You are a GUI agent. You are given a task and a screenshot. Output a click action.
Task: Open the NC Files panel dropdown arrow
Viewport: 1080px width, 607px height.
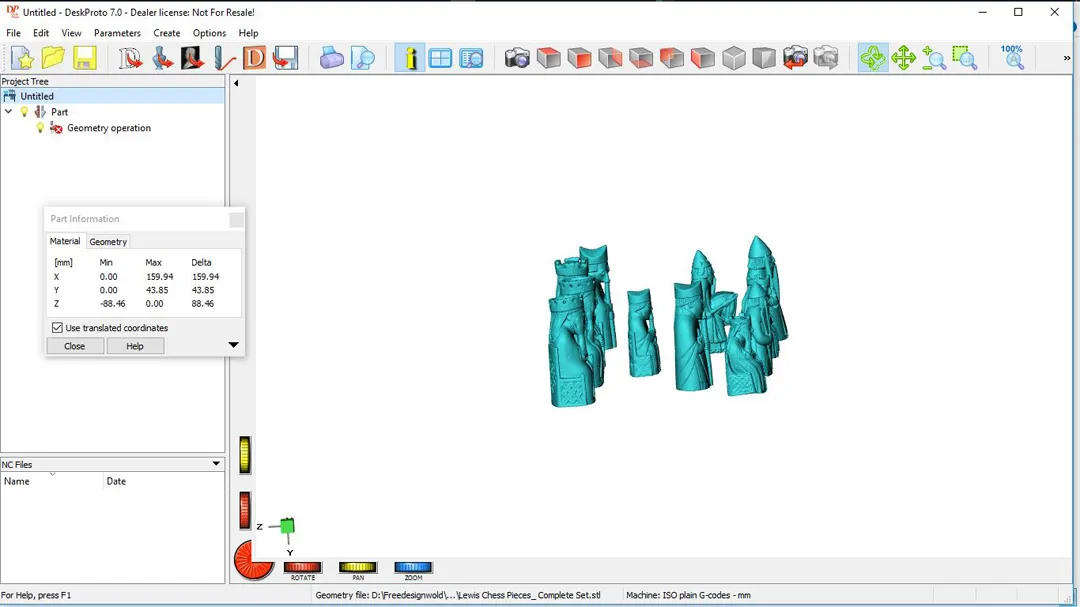[216, 464]
